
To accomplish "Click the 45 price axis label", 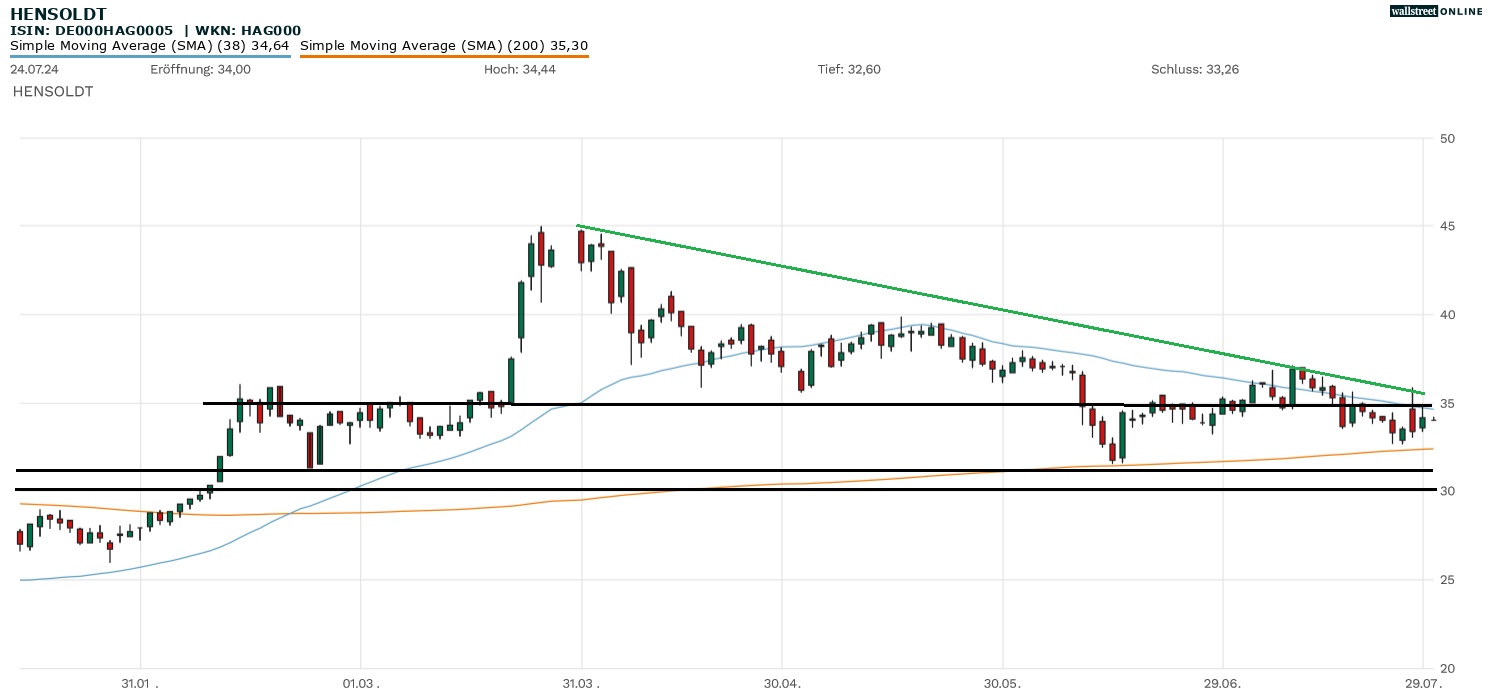I will coord(1447,226).
